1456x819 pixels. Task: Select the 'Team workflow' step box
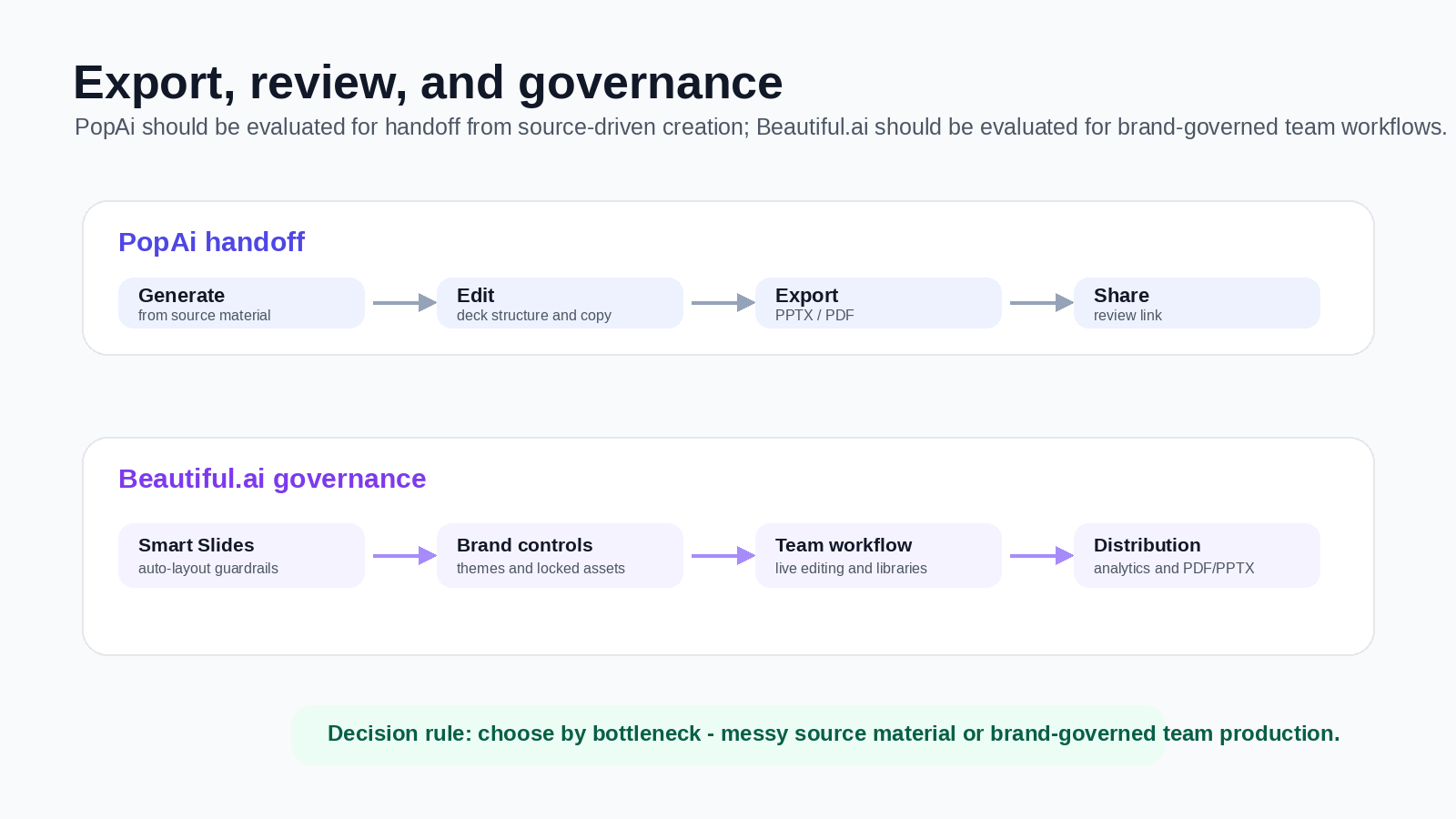coord(878,555)
